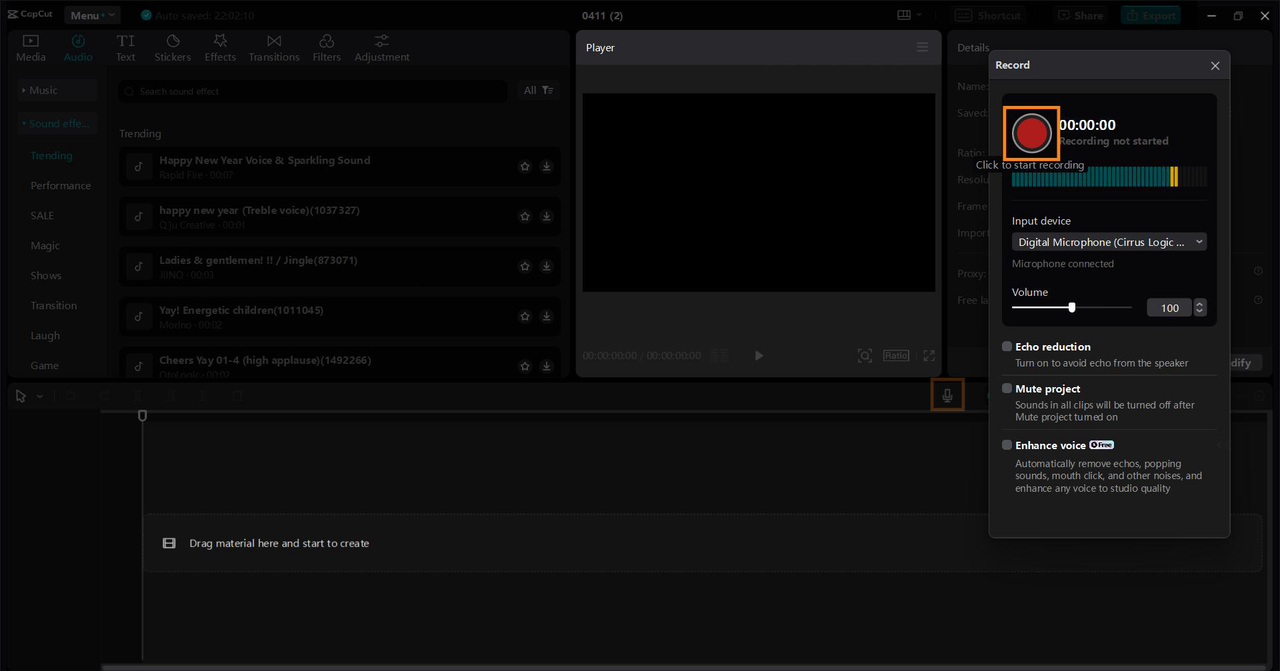
Task: Click the timeline playhead marker
Action: point(143,415)
